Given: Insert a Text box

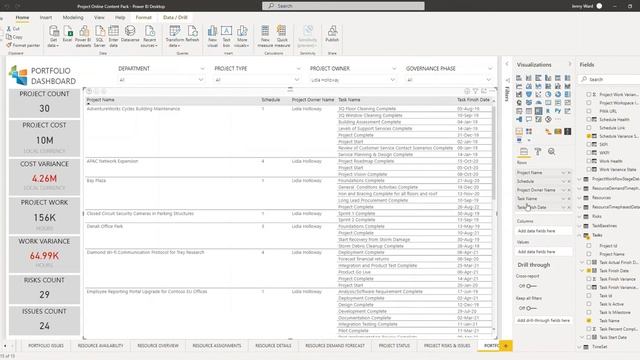Looking at the screenshot, I should 227,36.
